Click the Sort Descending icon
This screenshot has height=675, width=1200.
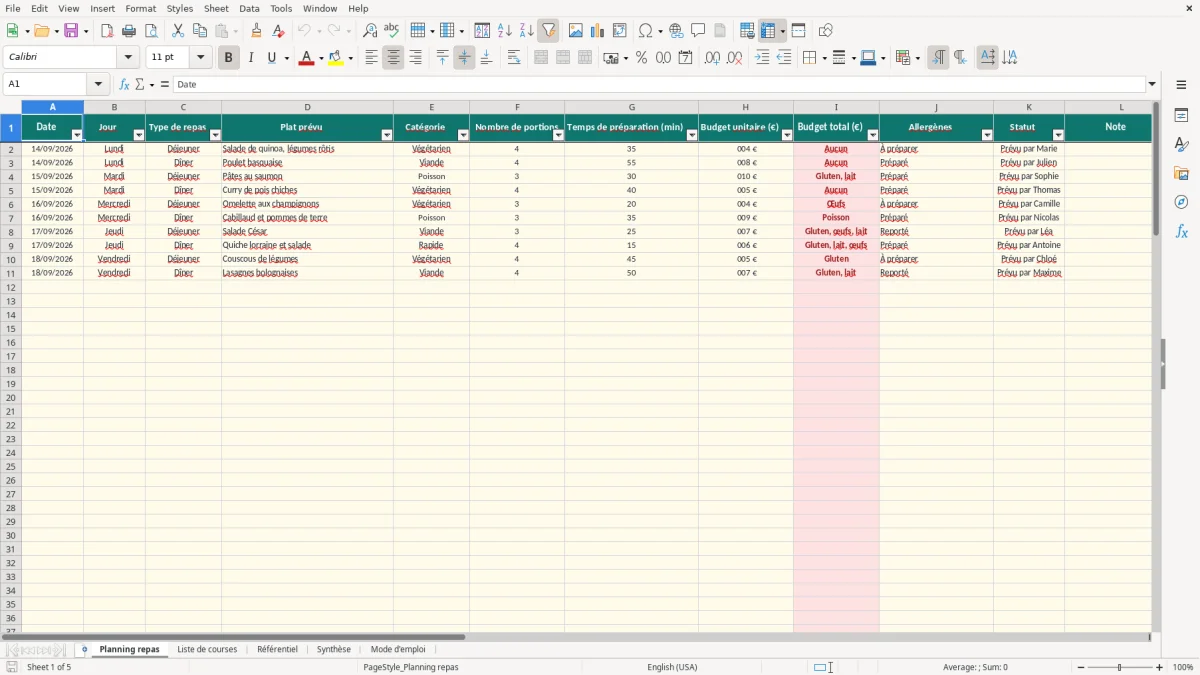527,31
